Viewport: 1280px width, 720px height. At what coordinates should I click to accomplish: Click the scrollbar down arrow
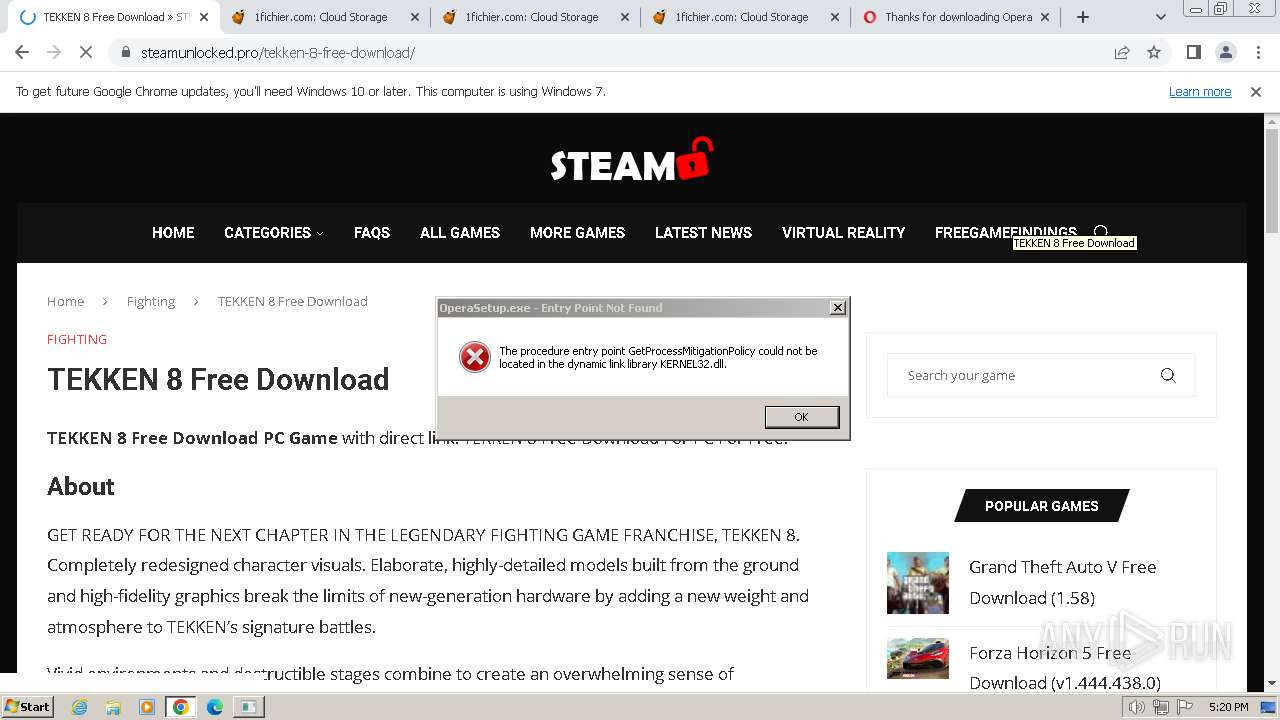[1272, 683]
